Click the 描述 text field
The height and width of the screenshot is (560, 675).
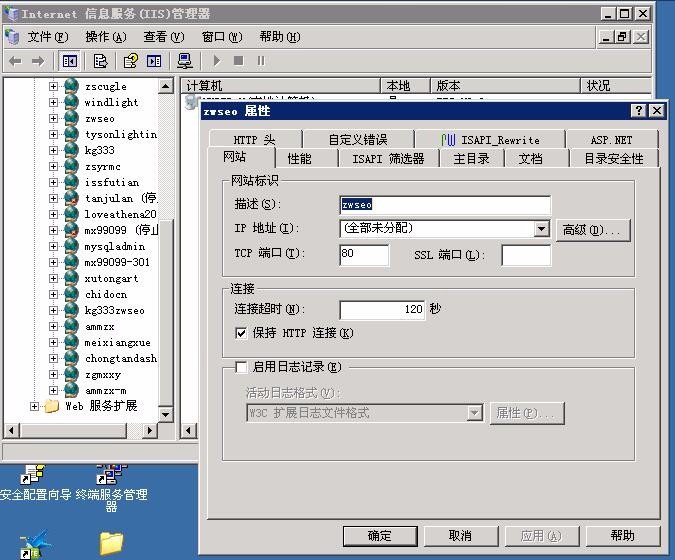[445, 205]
